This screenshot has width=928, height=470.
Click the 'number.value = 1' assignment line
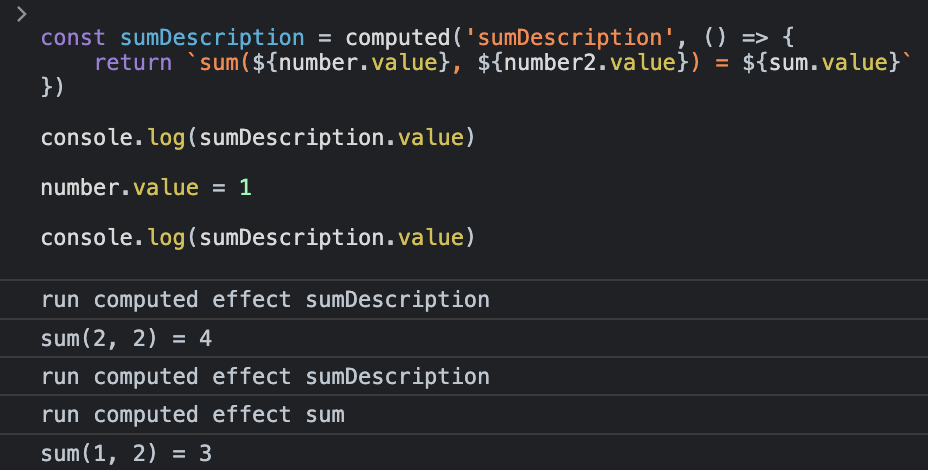tap(145, 187)
